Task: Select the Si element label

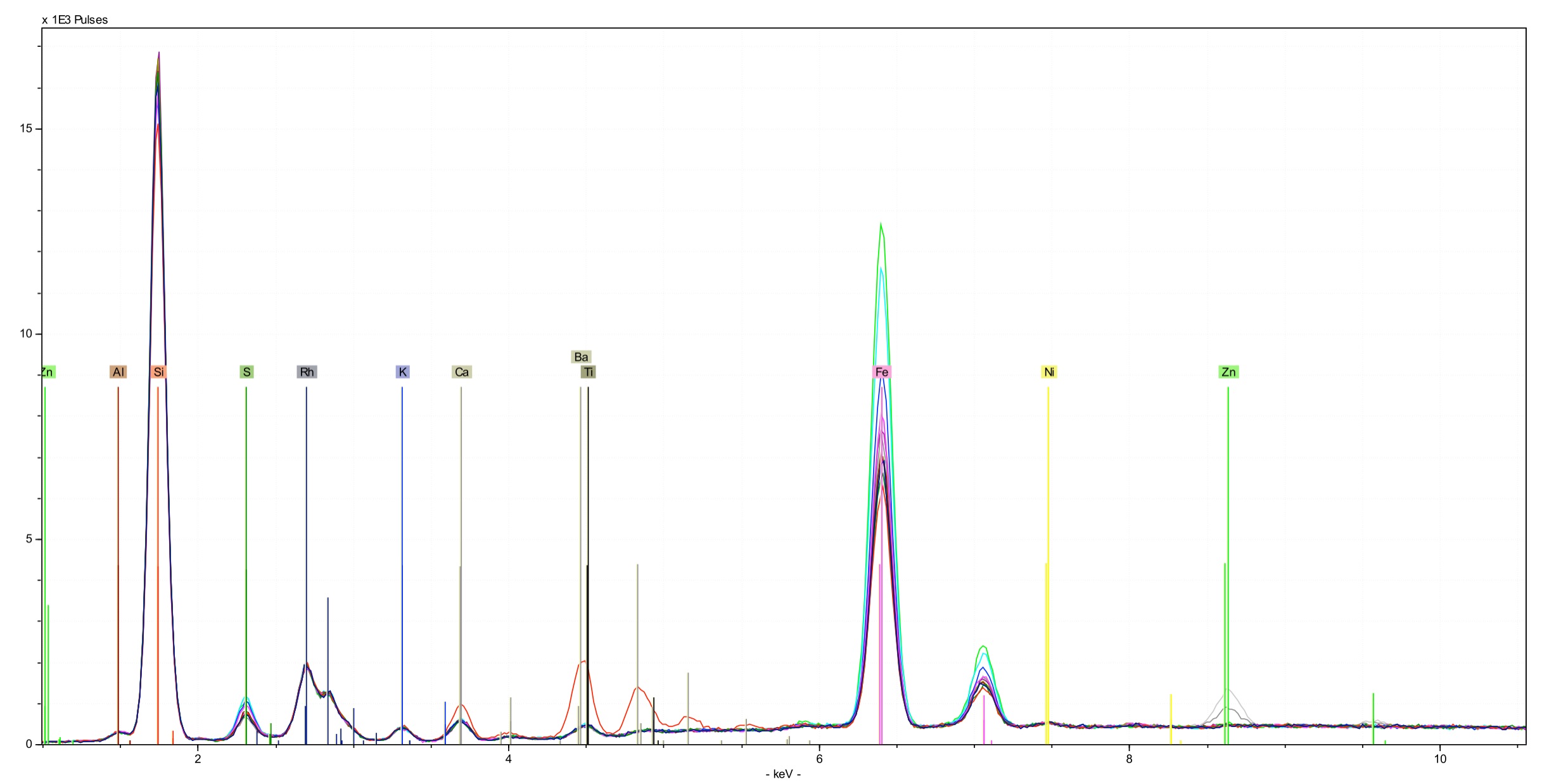Action: click(158, 372)
